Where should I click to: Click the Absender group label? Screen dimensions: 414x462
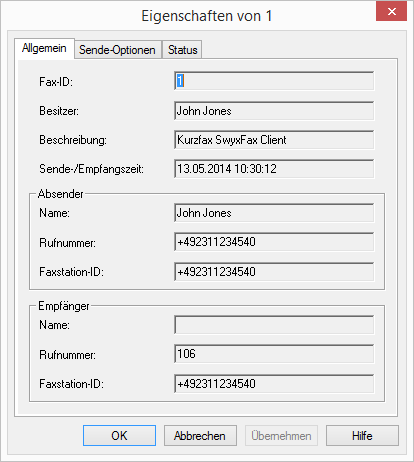tap(61, 194)
